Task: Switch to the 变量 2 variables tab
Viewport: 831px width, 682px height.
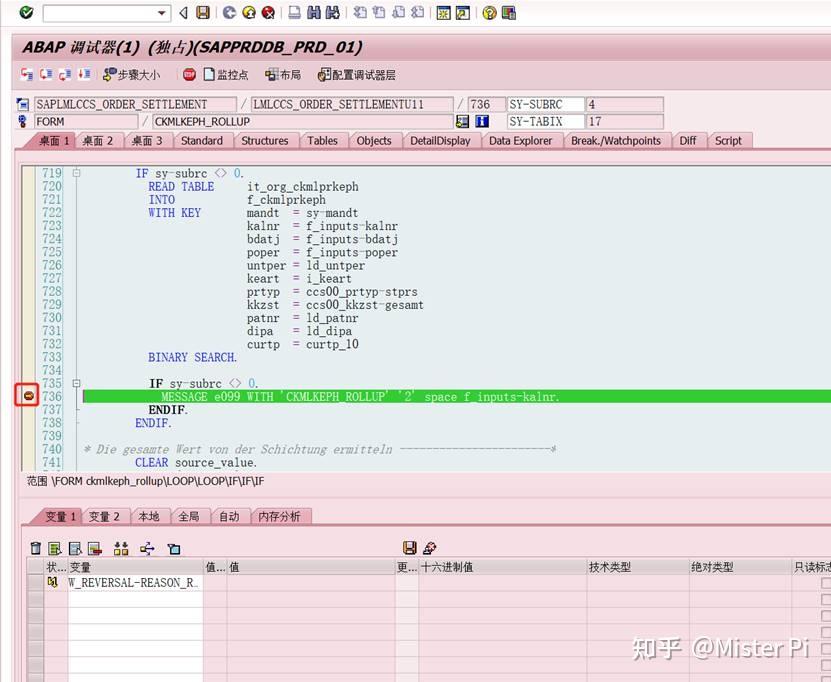Action: click(x=104, y=517)
